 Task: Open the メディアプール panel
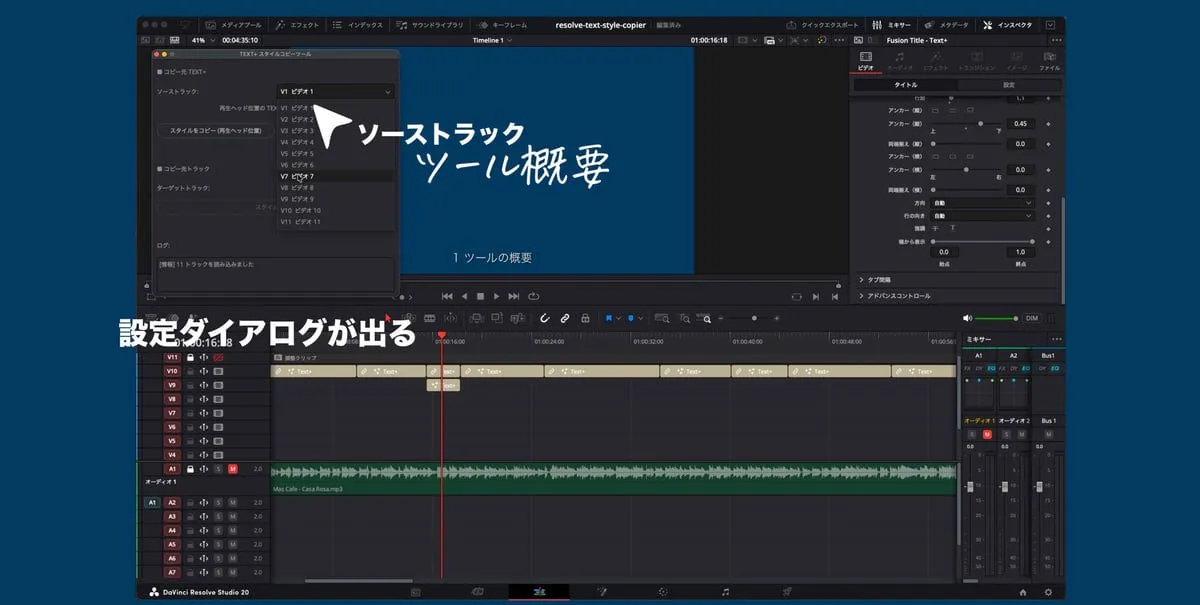point(236,24)
